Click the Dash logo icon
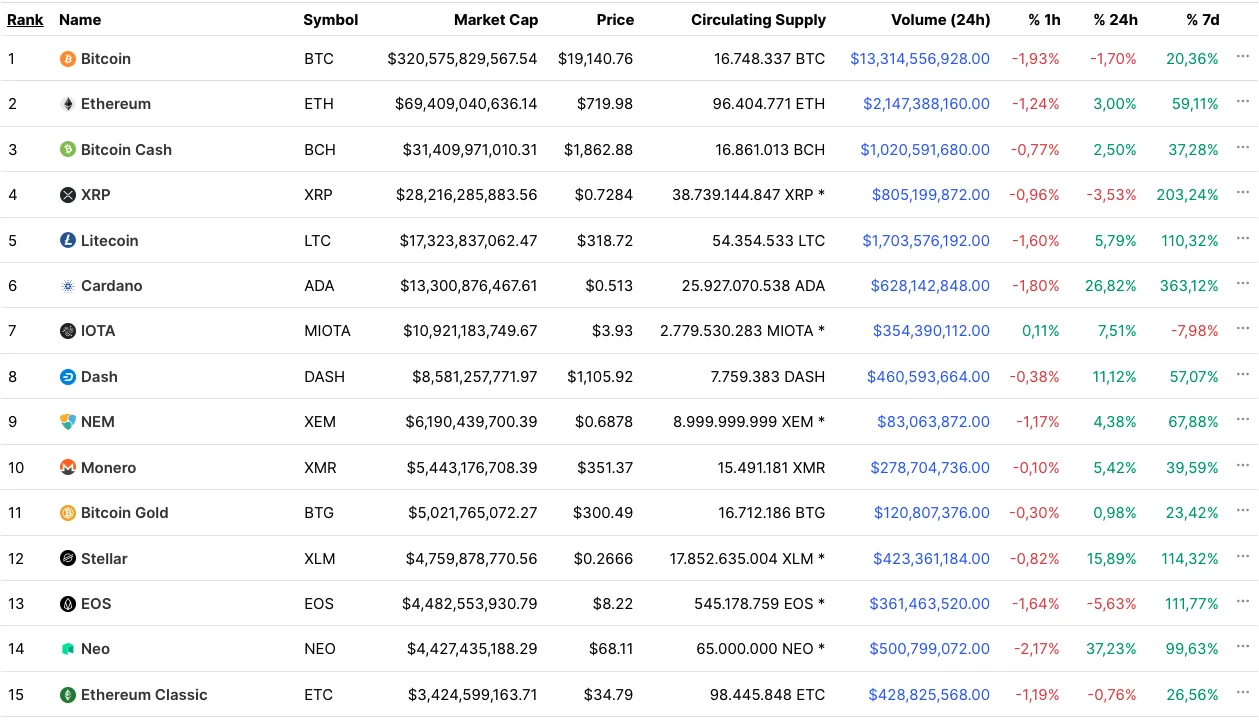The image size is (1259, 722). [x=68, y=377]
